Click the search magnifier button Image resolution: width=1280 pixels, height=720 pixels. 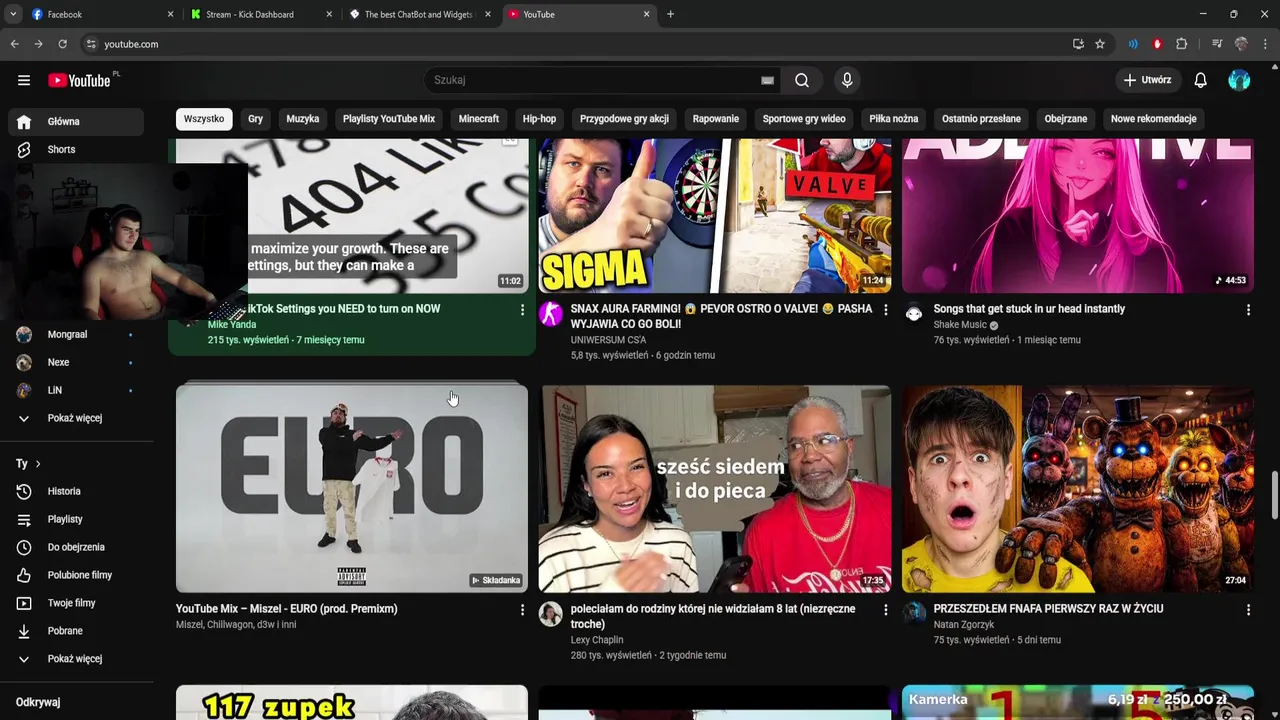(x=802, y=80)
